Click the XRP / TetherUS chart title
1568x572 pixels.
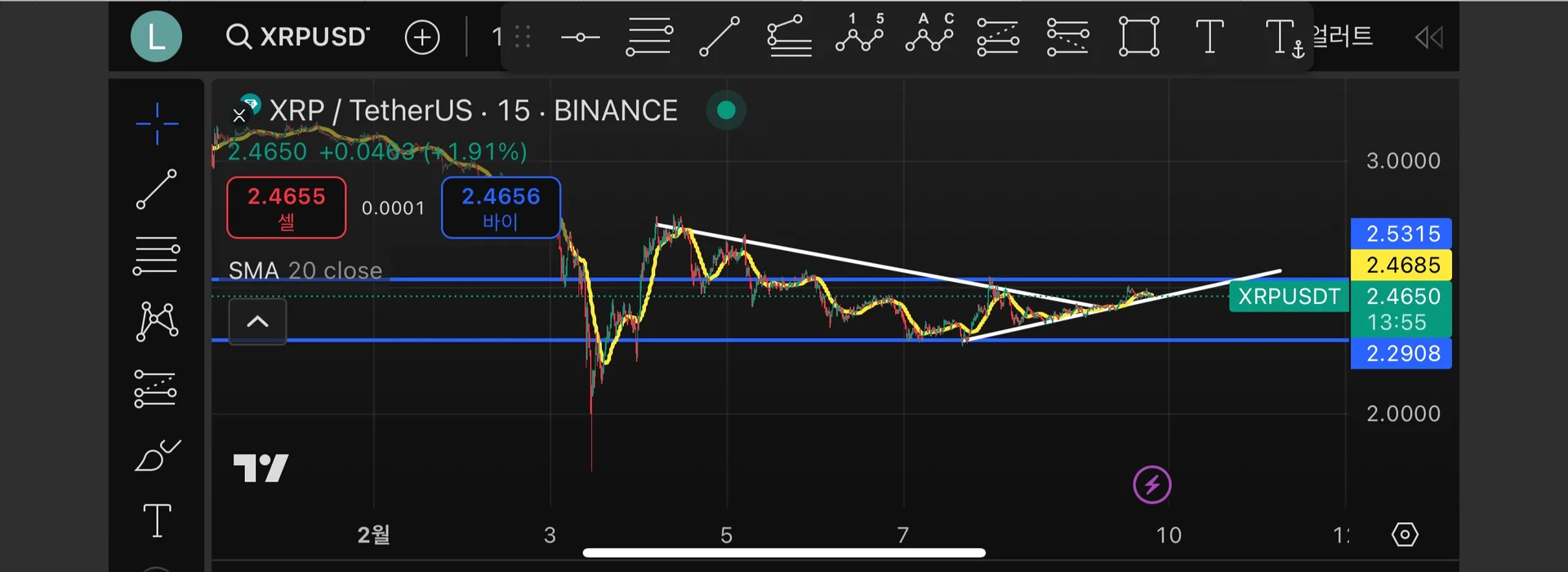pyautogui.click(x=474, y=110)
